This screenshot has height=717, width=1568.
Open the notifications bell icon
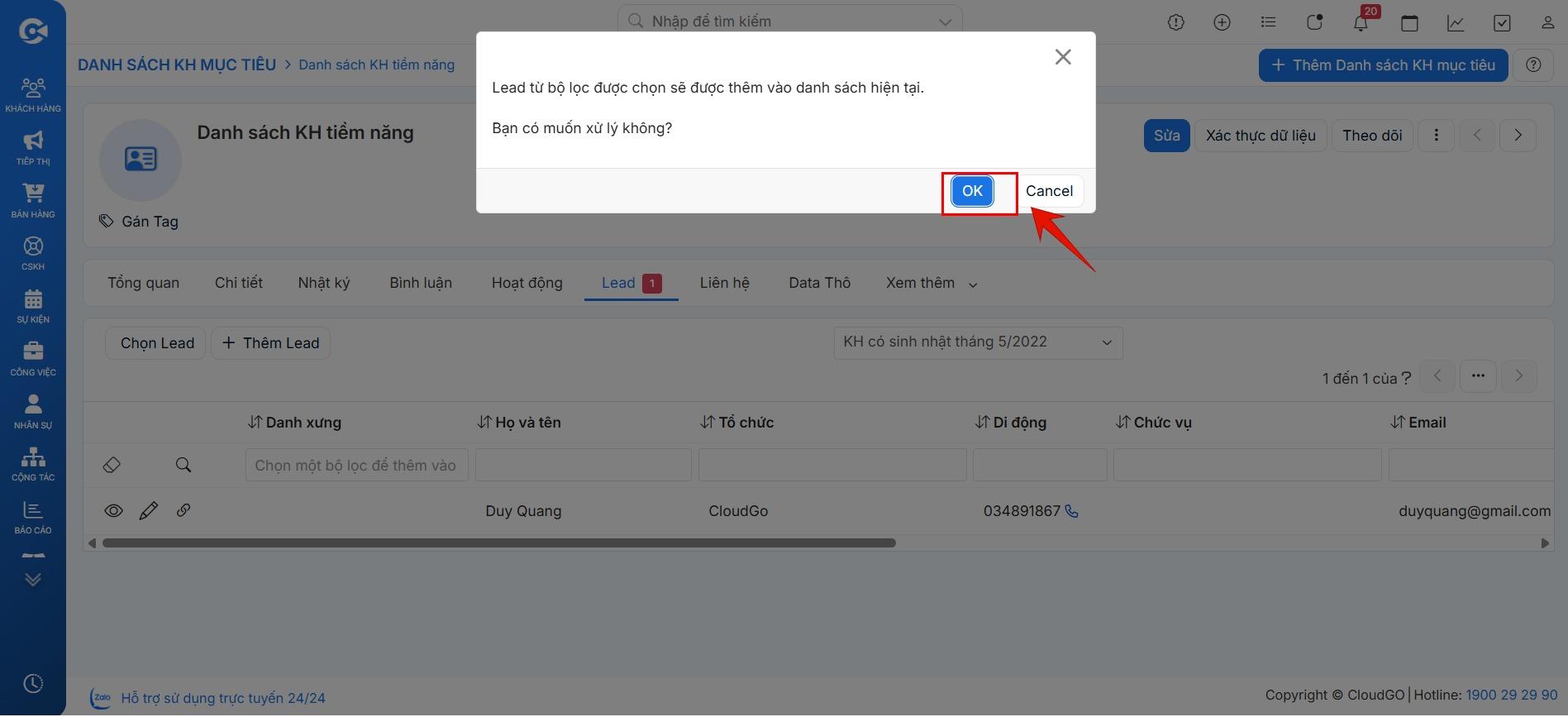tap(1361, 22)
